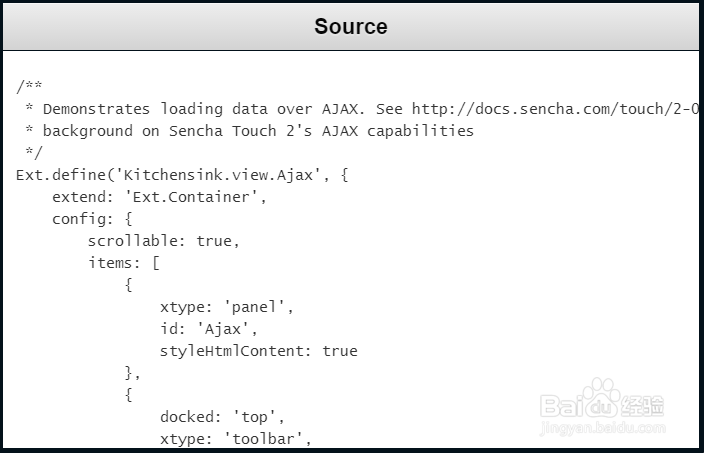Click the '},' closing brace after styleHtmlContent
The image size is (704, 453).
(133, 373)
